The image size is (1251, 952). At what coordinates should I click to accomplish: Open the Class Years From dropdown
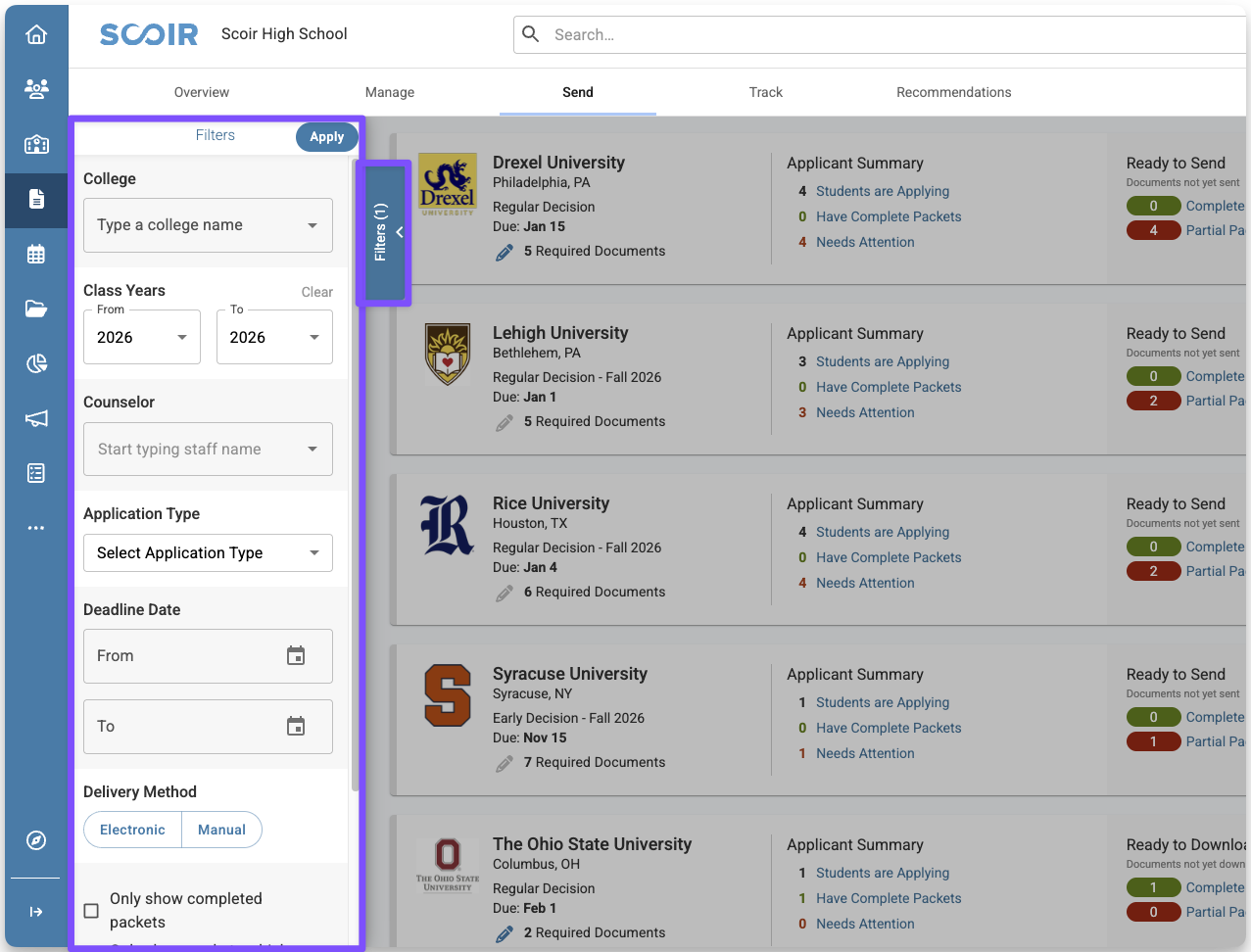pos(142,337)
